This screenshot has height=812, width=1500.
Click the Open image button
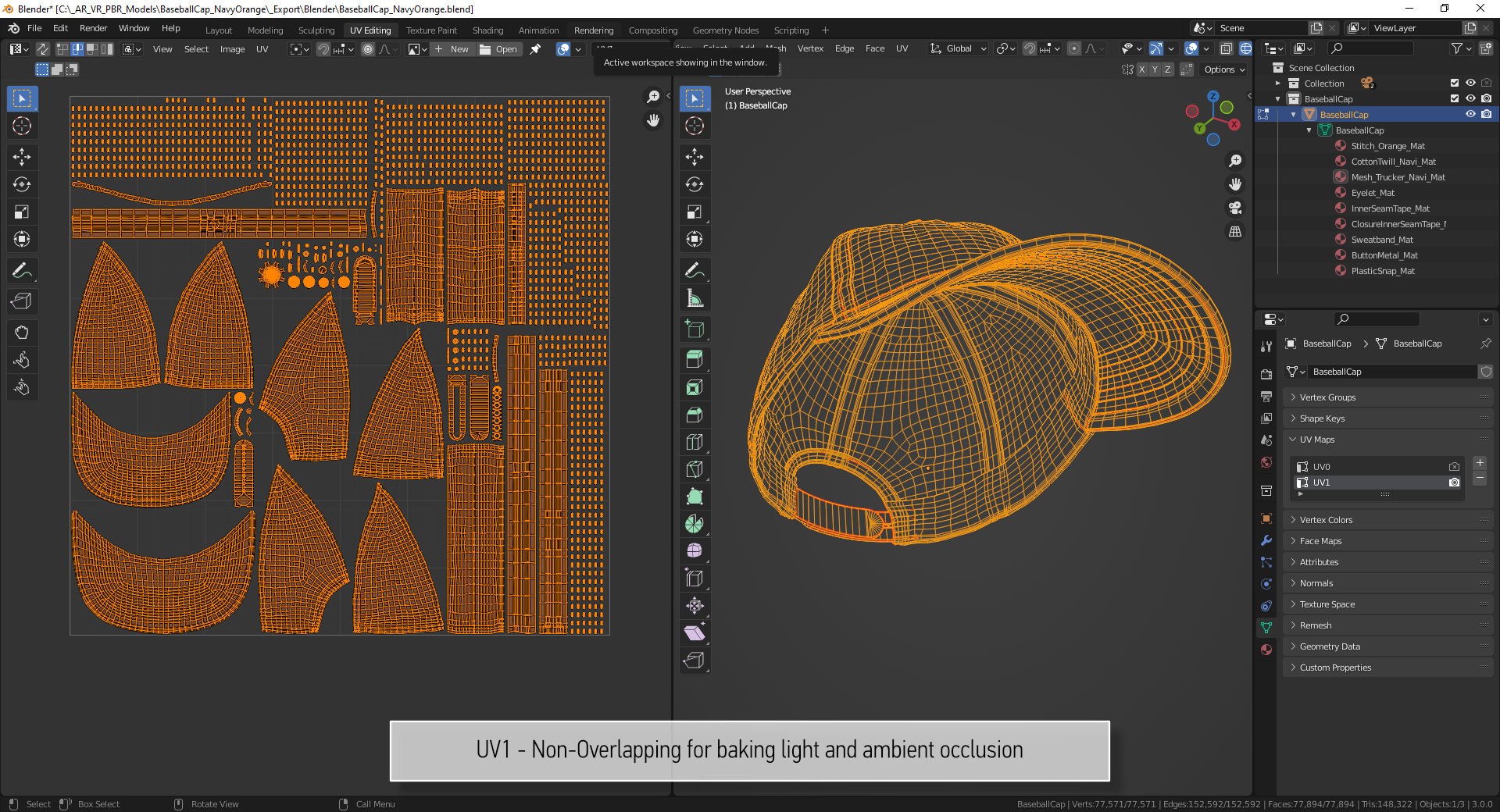(498, 49)
